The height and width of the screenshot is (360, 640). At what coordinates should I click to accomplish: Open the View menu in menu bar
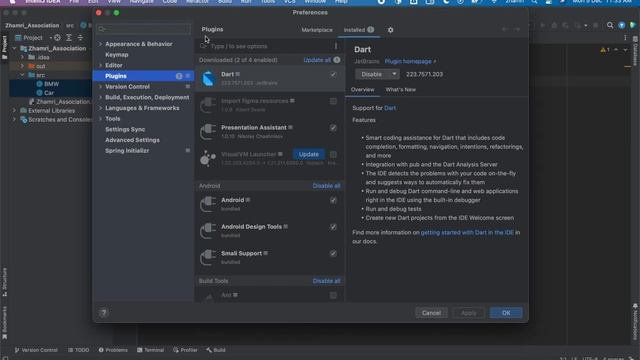pos(114,2)
